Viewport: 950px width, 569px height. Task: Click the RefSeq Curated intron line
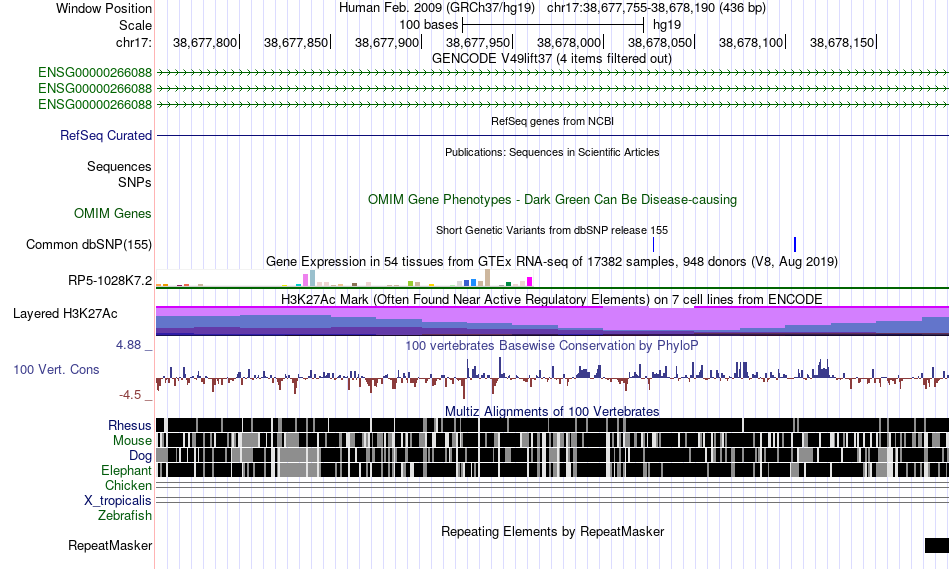coord(553,135)
